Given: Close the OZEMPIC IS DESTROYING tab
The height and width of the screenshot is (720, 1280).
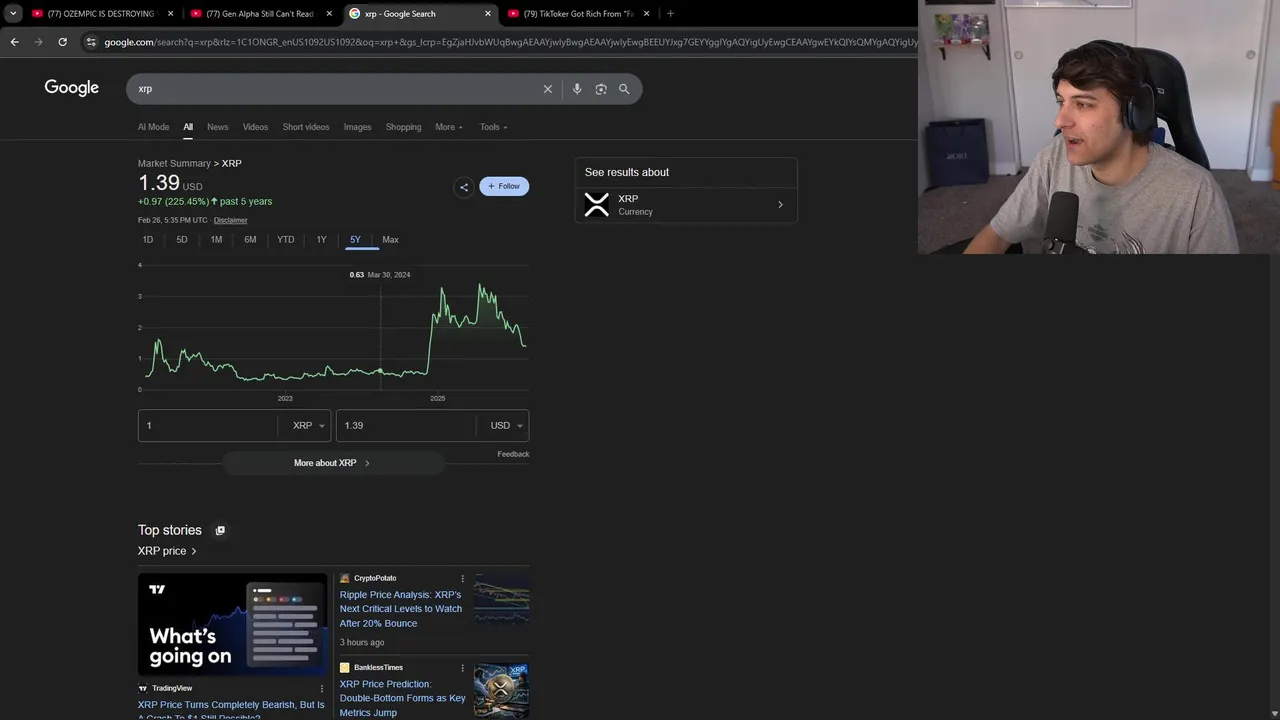Looking at the screenshot, I should coord(171,14).
